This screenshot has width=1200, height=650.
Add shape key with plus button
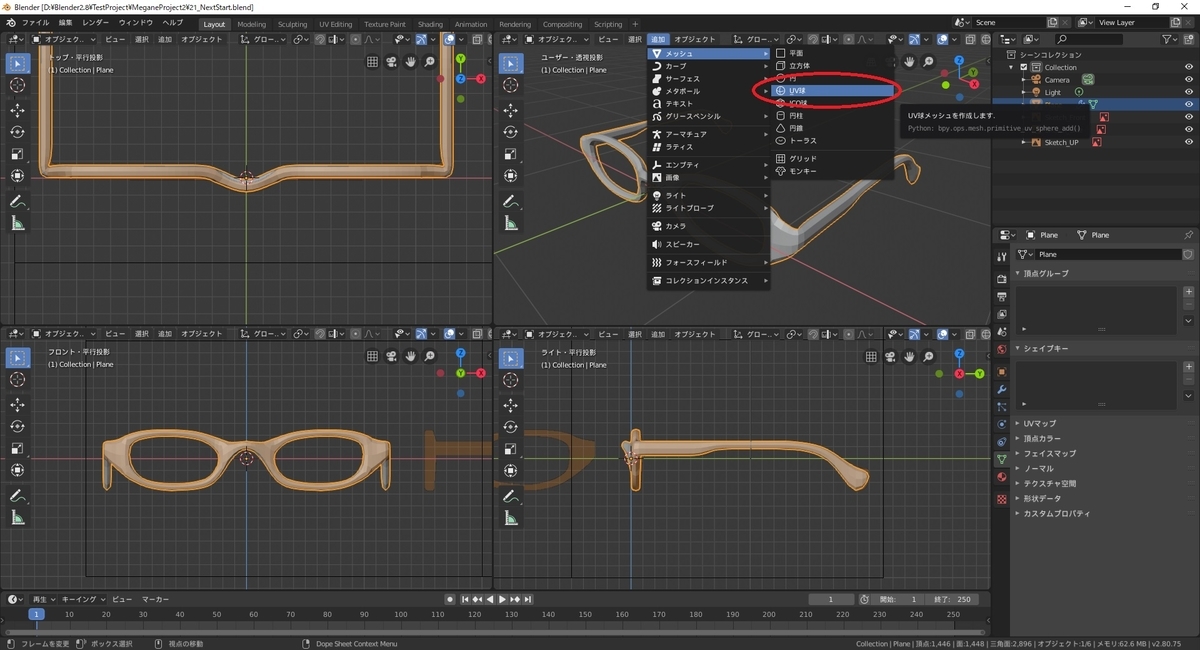click(1188, 367)
